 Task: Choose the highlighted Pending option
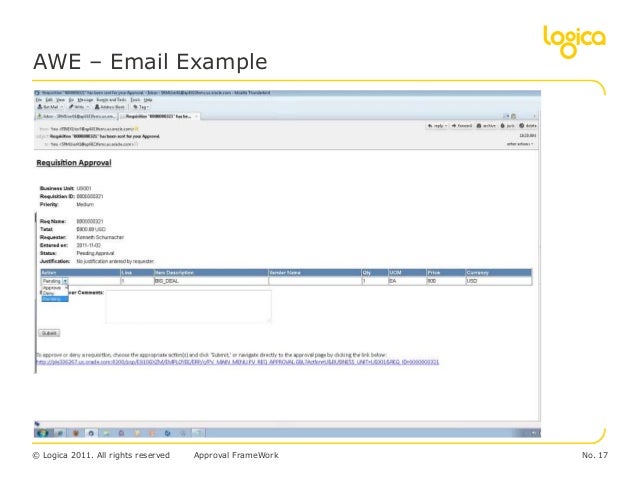point(55,299)
